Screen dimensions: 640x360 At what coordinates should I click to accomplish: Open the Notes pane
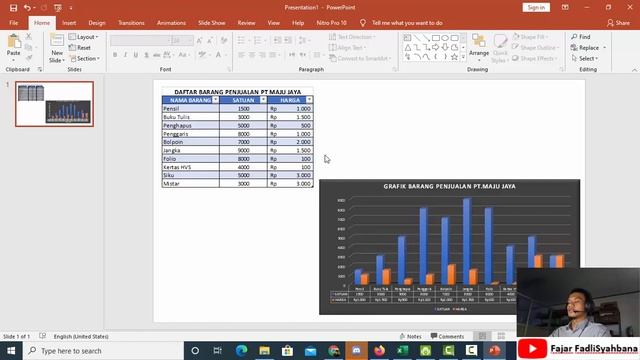(x=410, y=336)
